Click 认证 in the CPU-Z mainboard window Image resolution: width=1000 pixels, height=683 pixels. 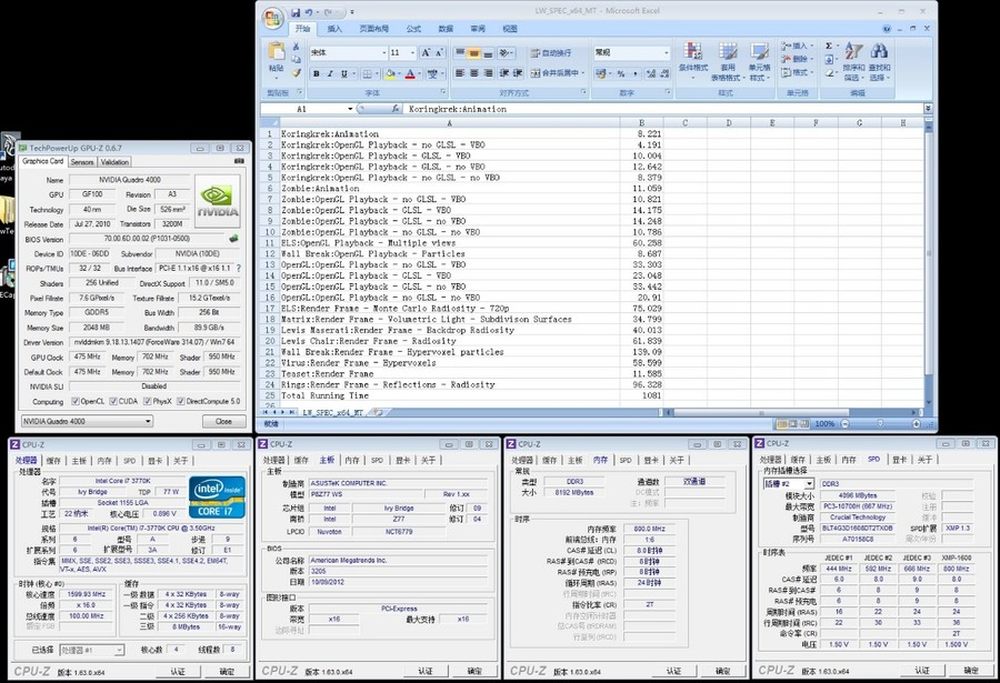click(x=425, y=671)
